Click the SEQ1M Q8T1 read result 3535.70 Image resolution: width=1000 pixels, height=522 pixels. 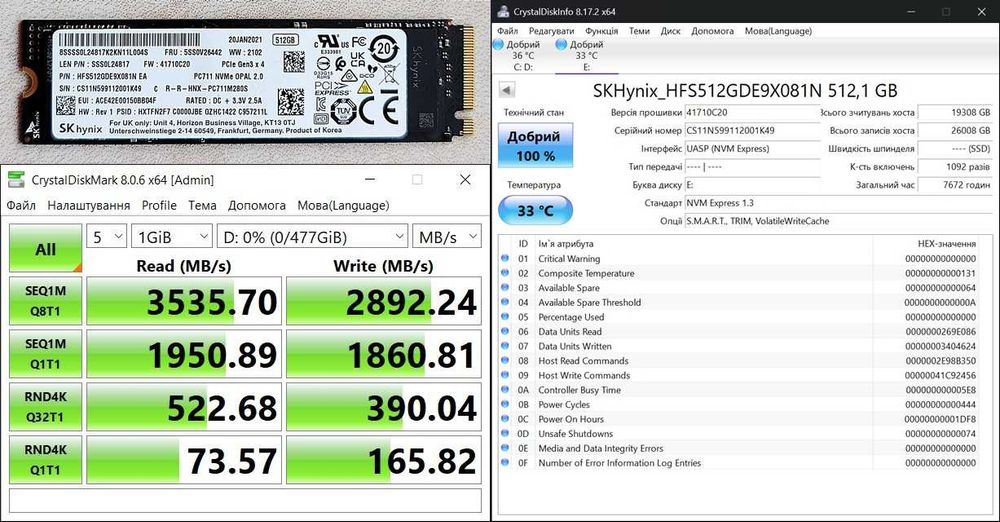(x=184, y=301)
